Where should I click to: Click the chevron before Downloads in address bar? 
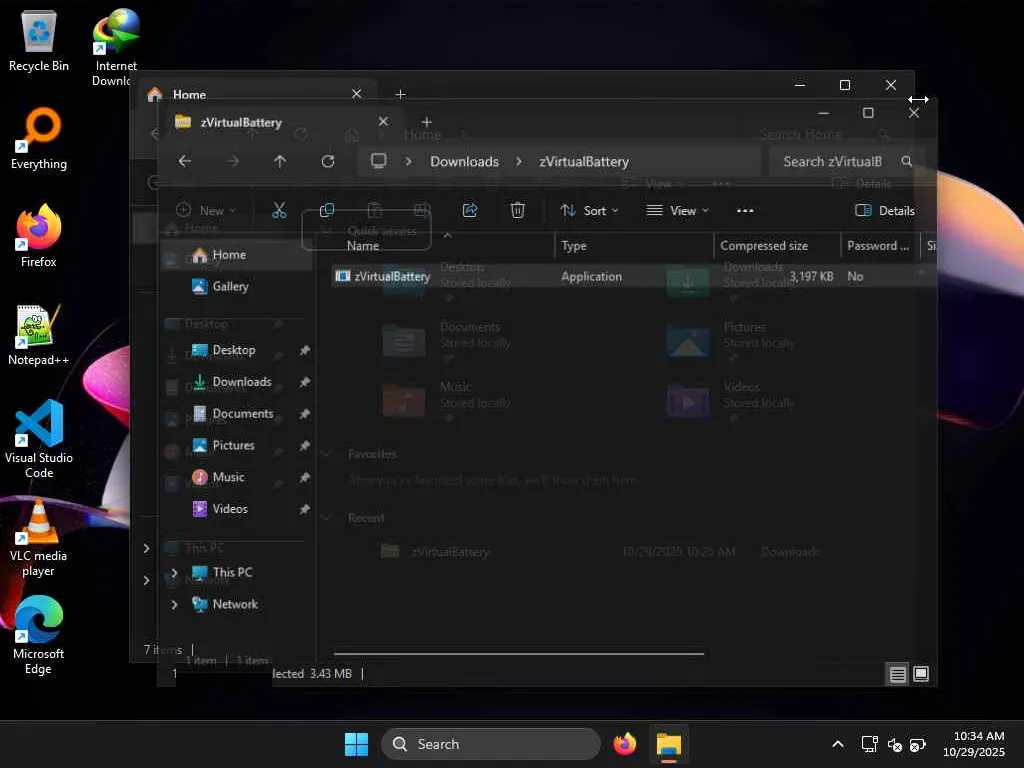coord(408,161)
